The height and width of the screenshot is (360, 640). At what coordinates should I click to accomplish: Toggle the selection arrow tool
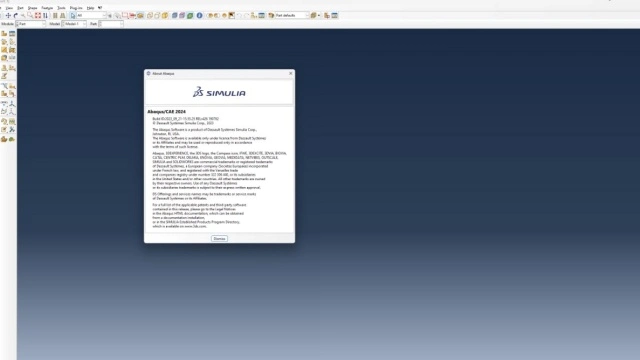coord(73,15)
